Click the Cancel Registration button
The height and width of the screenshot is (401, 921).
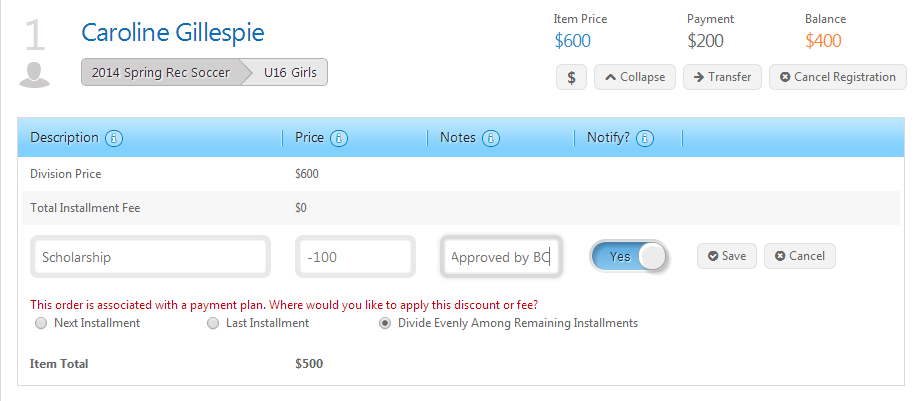click(838, 77)
